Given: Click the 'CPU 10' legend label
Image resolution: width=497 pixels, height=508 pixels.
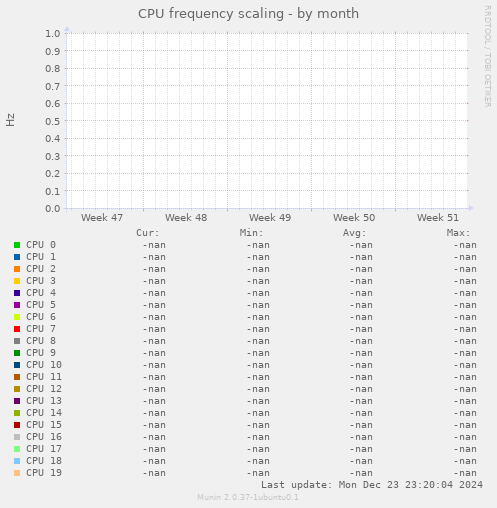Looking at the screenshot, I should click(44, 365).
